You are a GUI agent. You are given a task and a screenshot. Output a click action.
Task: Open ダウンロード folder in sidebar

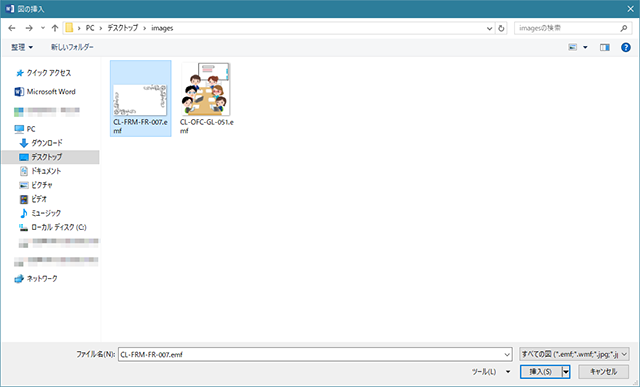(x=47, y=143)
